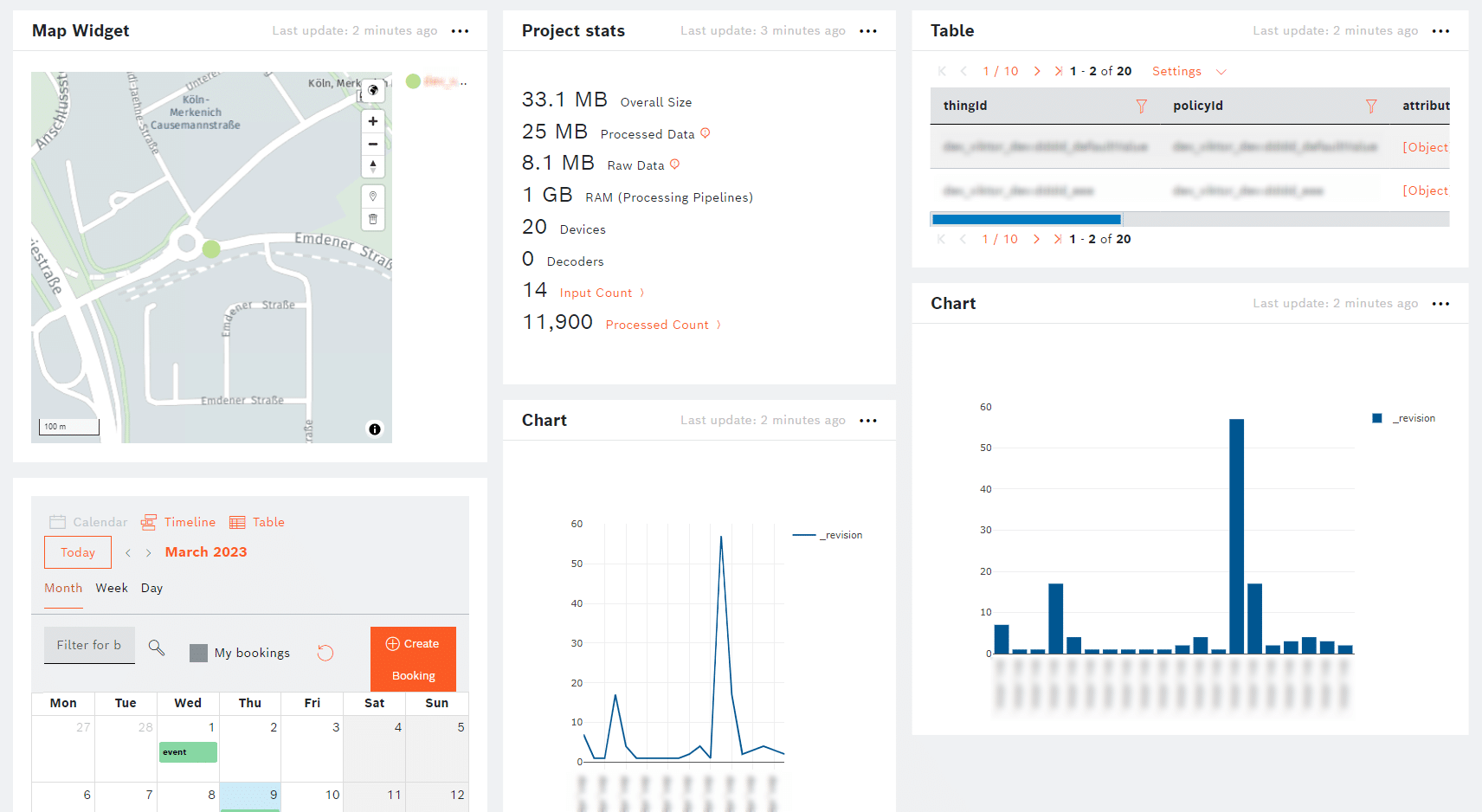The height and width of the screenshot is (812, 1482).
Task: Click the Filter for bookings input field
Action: 89,645
